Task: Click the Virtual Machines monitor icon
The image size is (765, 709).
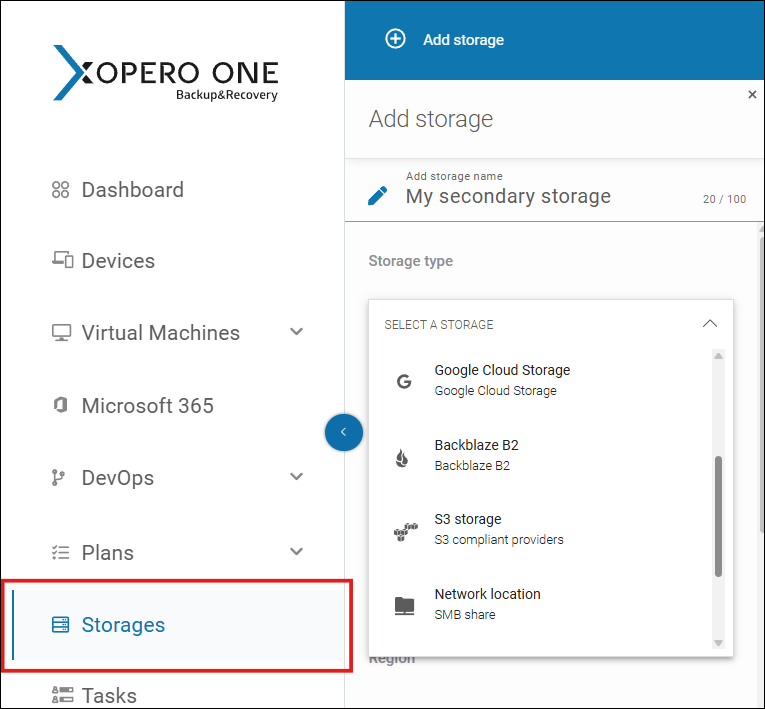Action: (61, 333)
